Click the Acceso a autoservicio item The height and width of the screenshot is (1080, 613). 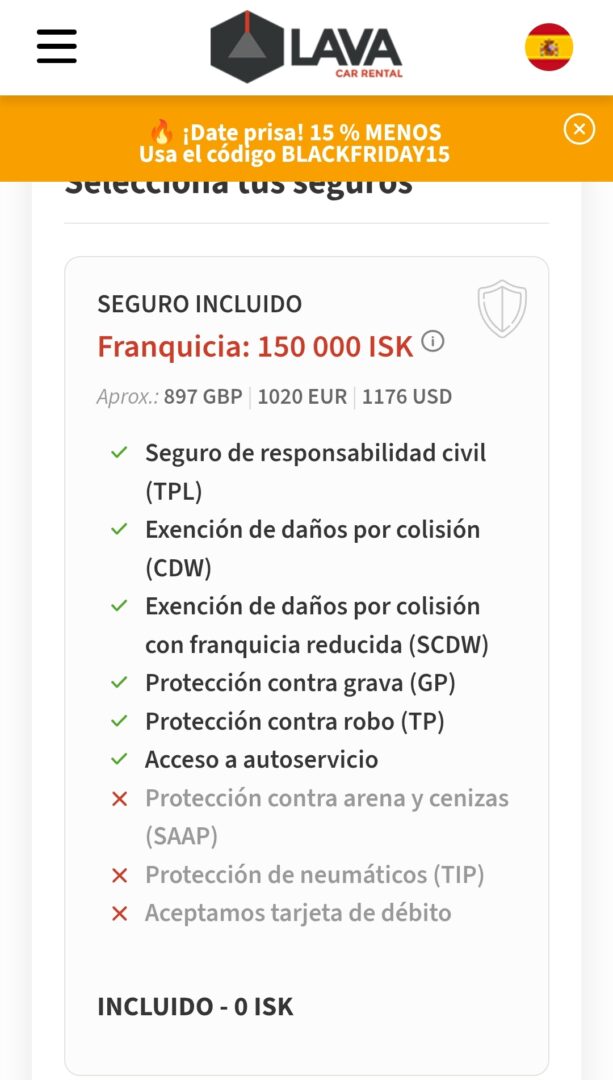coord(261,759)
